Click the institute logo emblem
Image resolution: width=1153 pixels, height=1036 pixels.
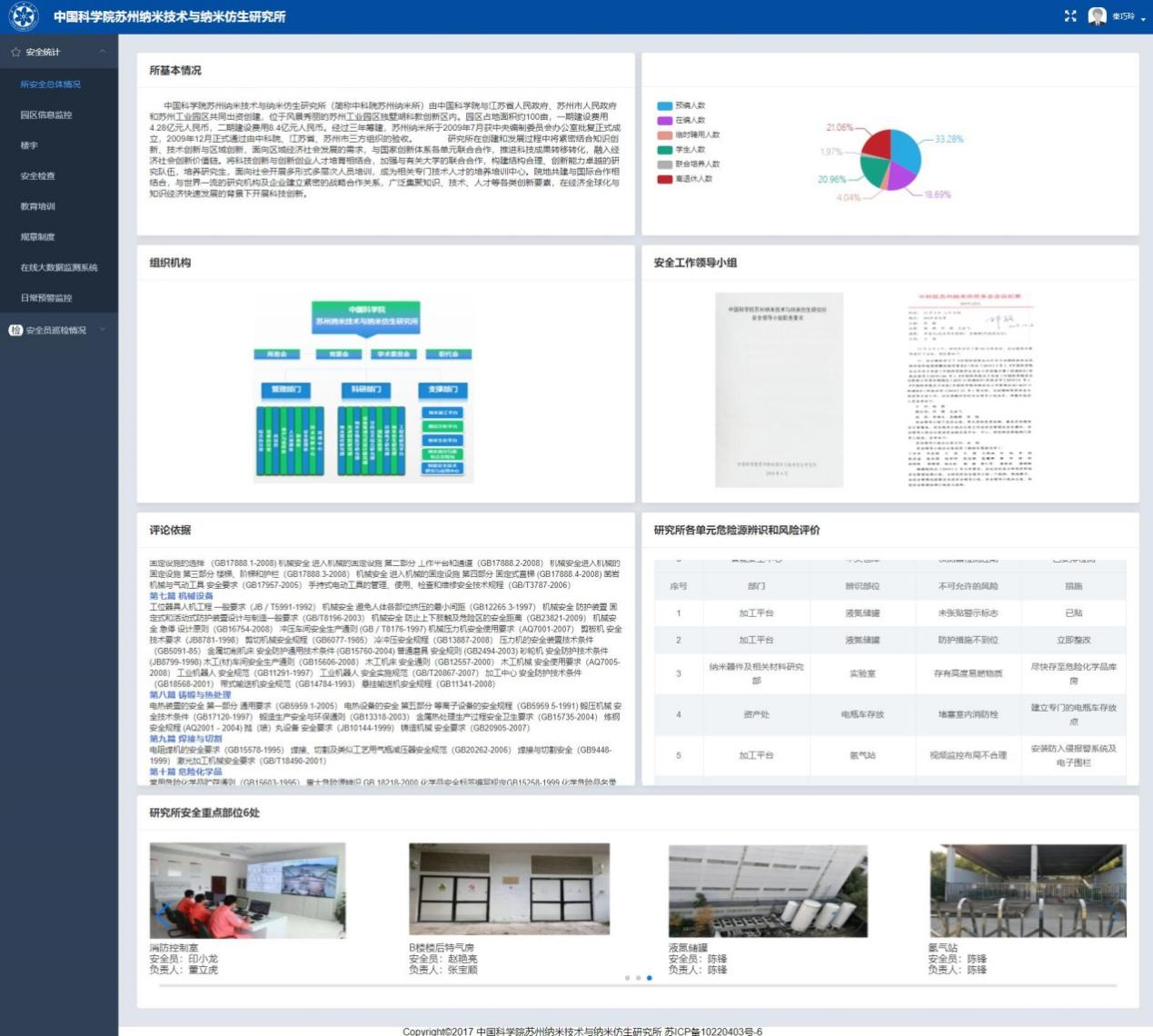(x=24, y=16)
